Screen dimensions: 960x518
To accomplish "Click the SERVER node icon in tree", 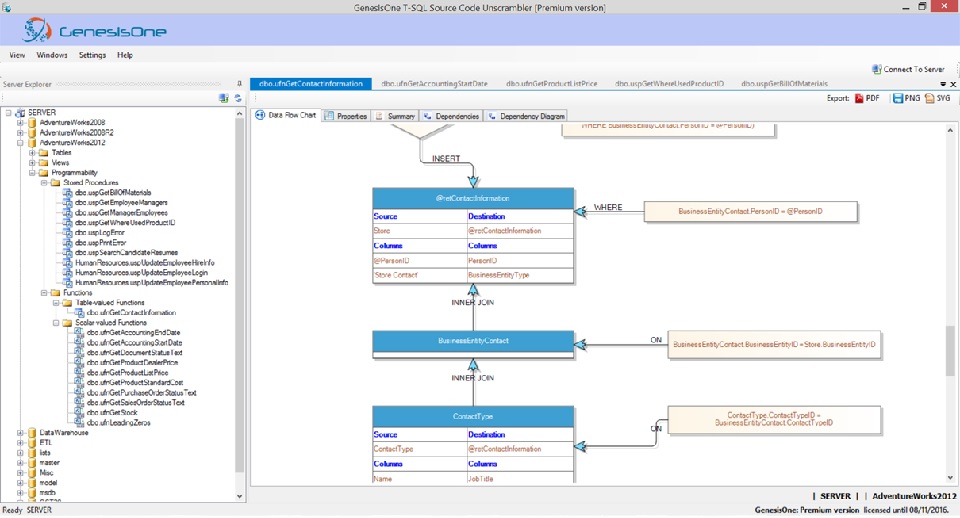I will click(x=20, y=113).
